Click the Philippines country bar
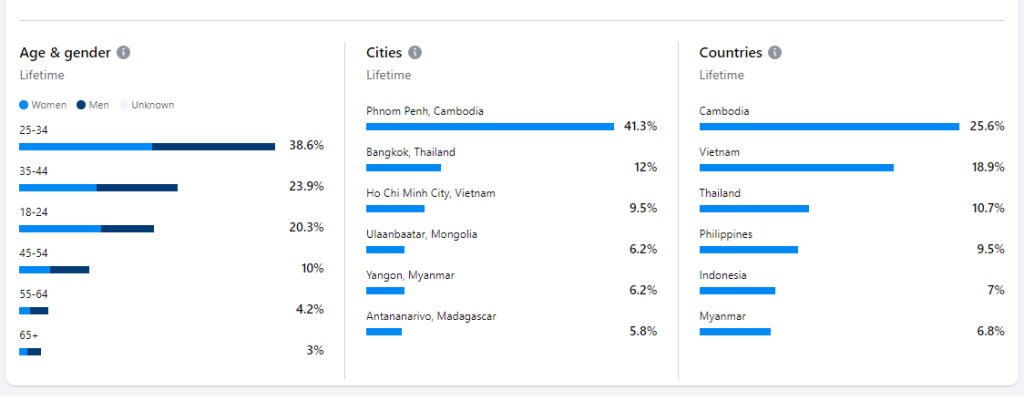The height and width of the screenshot is (401, 1024). [x=748, y=250]
